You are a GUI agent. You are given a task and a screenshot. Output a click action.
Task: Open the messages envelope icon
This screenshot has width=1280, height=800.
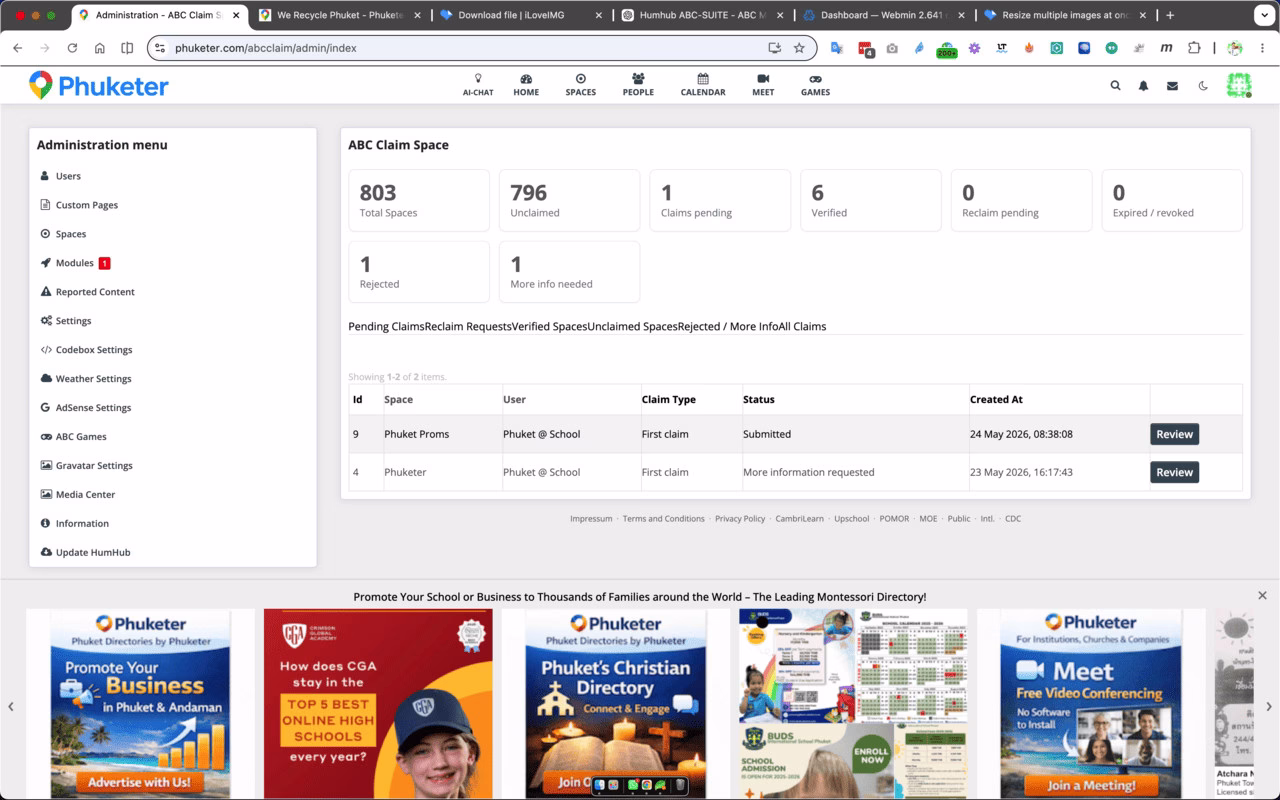coord(1172,86)
